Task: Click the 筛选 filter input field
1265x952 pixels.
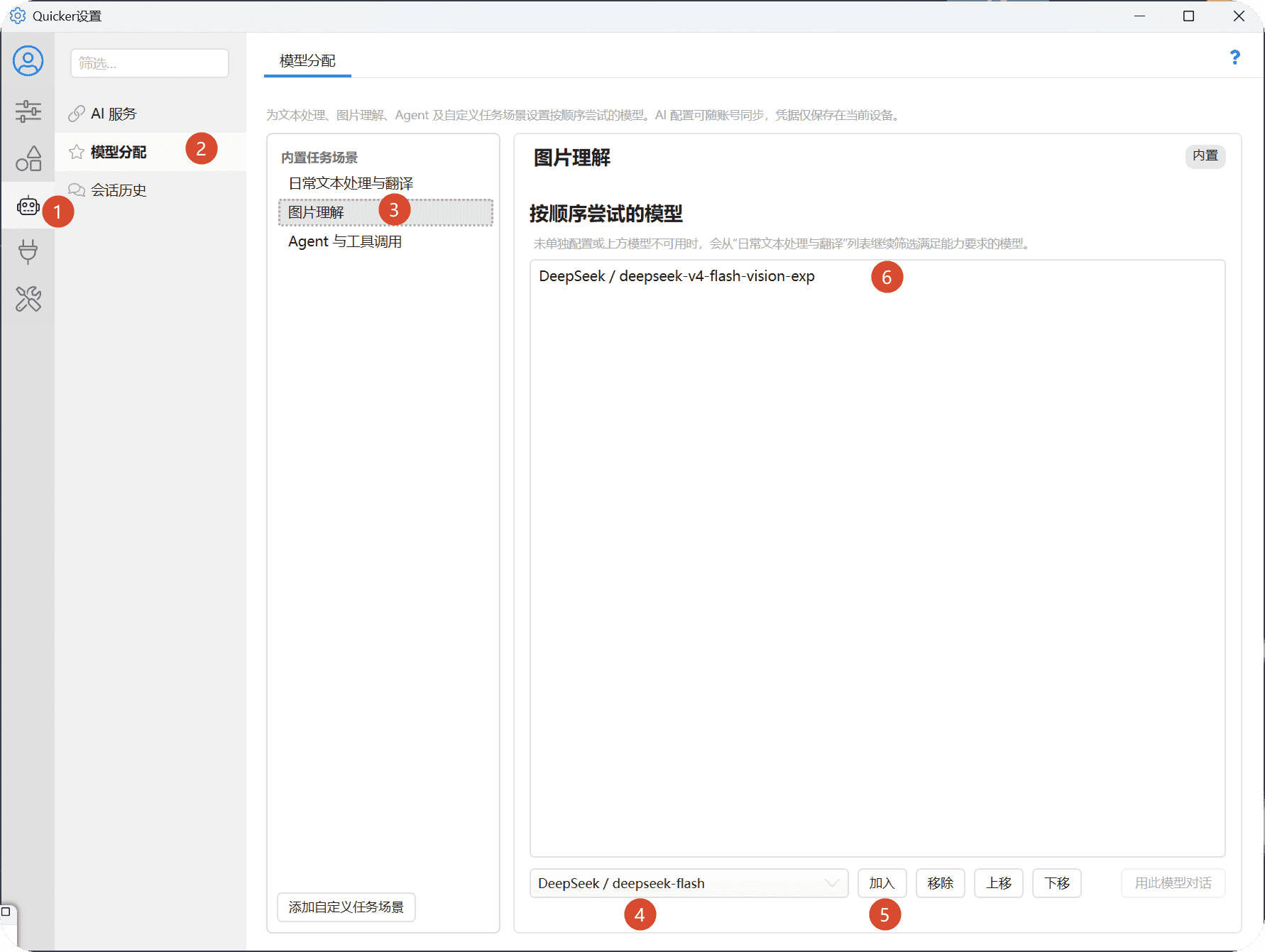Action: [150, 63]
